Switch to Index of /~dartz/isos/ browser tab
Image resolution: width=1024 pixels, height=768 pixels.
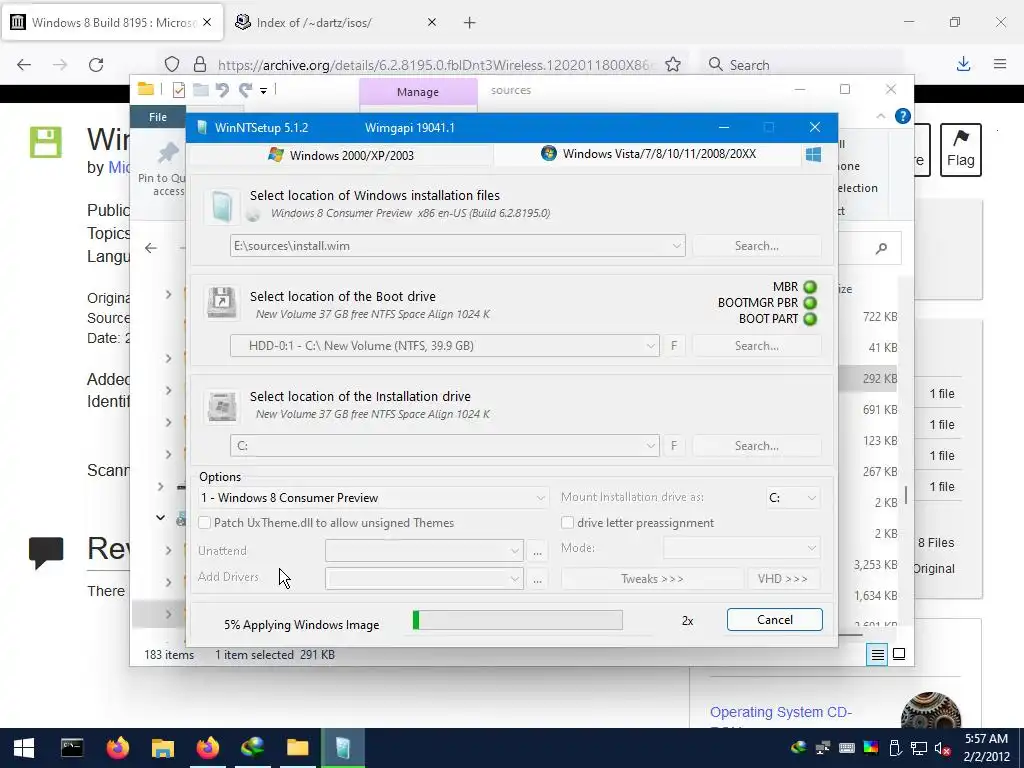314,23
